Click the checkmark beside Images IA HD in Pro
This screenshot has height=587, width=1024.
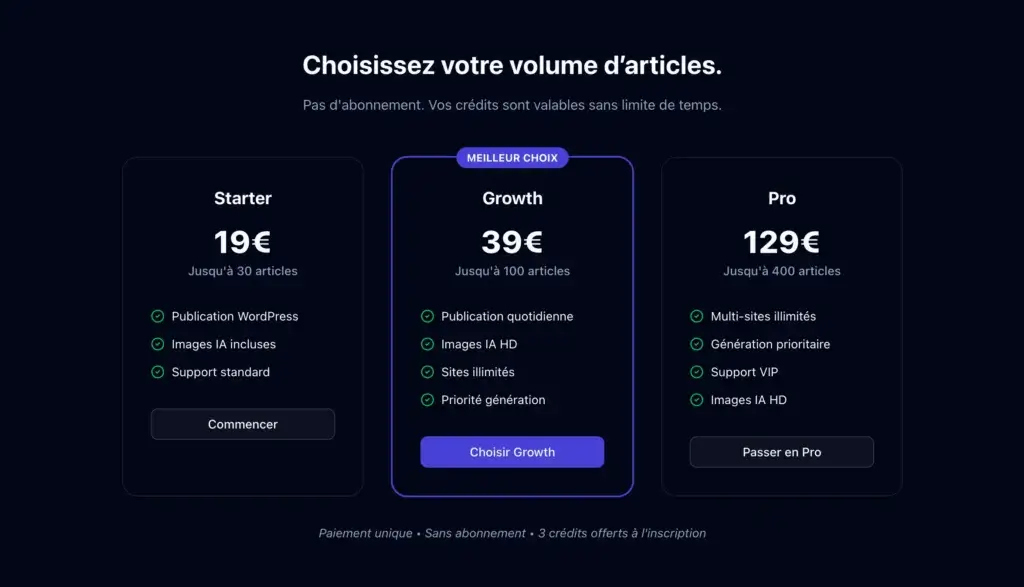tap(697, 400)
